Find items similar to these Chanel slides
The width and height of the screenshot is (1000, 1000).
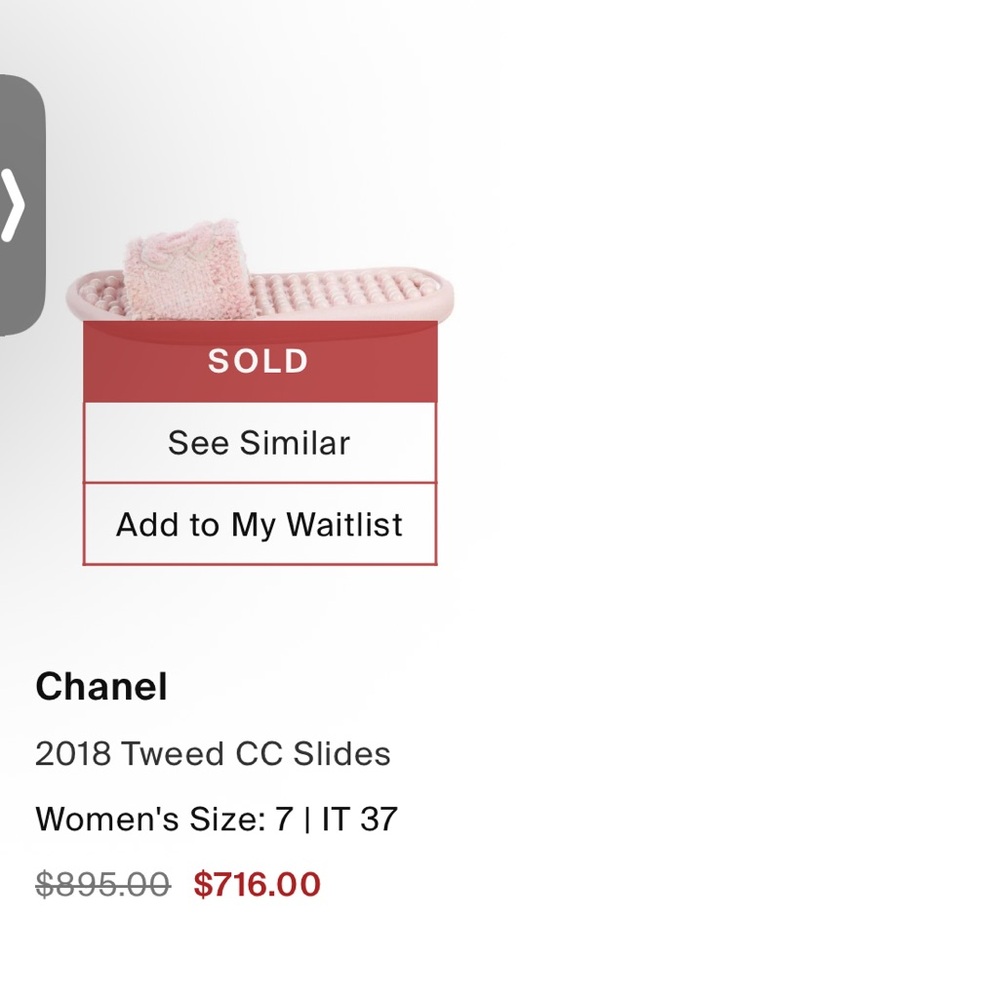(x=259, y=442)
